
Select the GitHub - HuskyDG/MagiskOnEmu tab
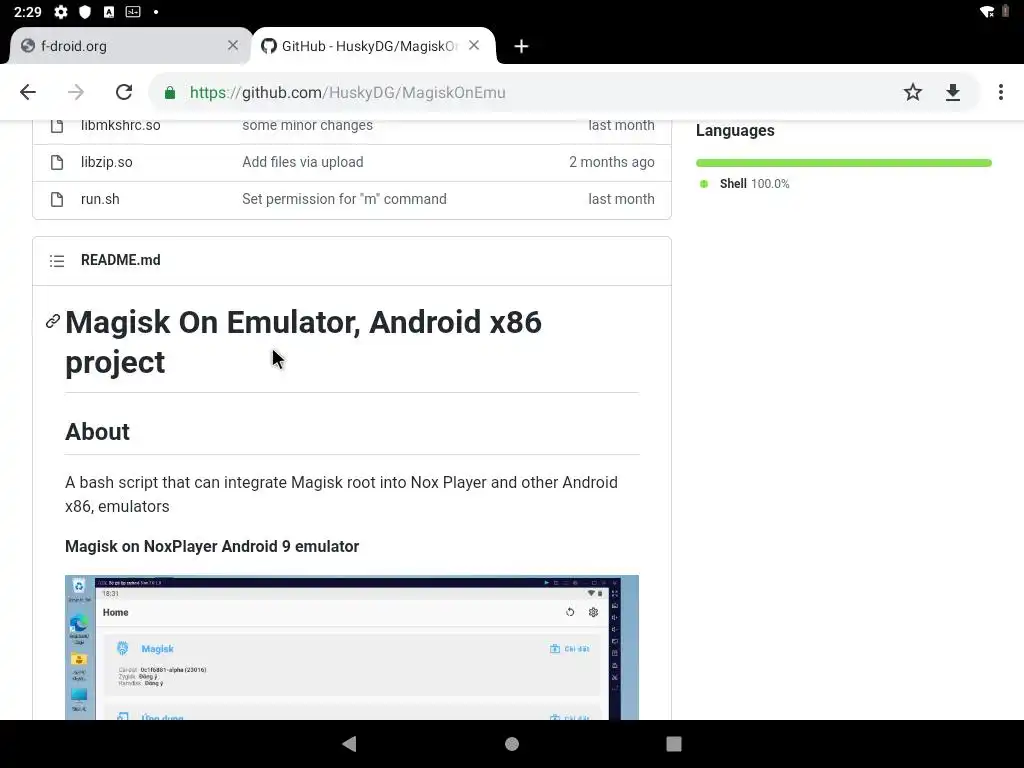pos(372,46)
